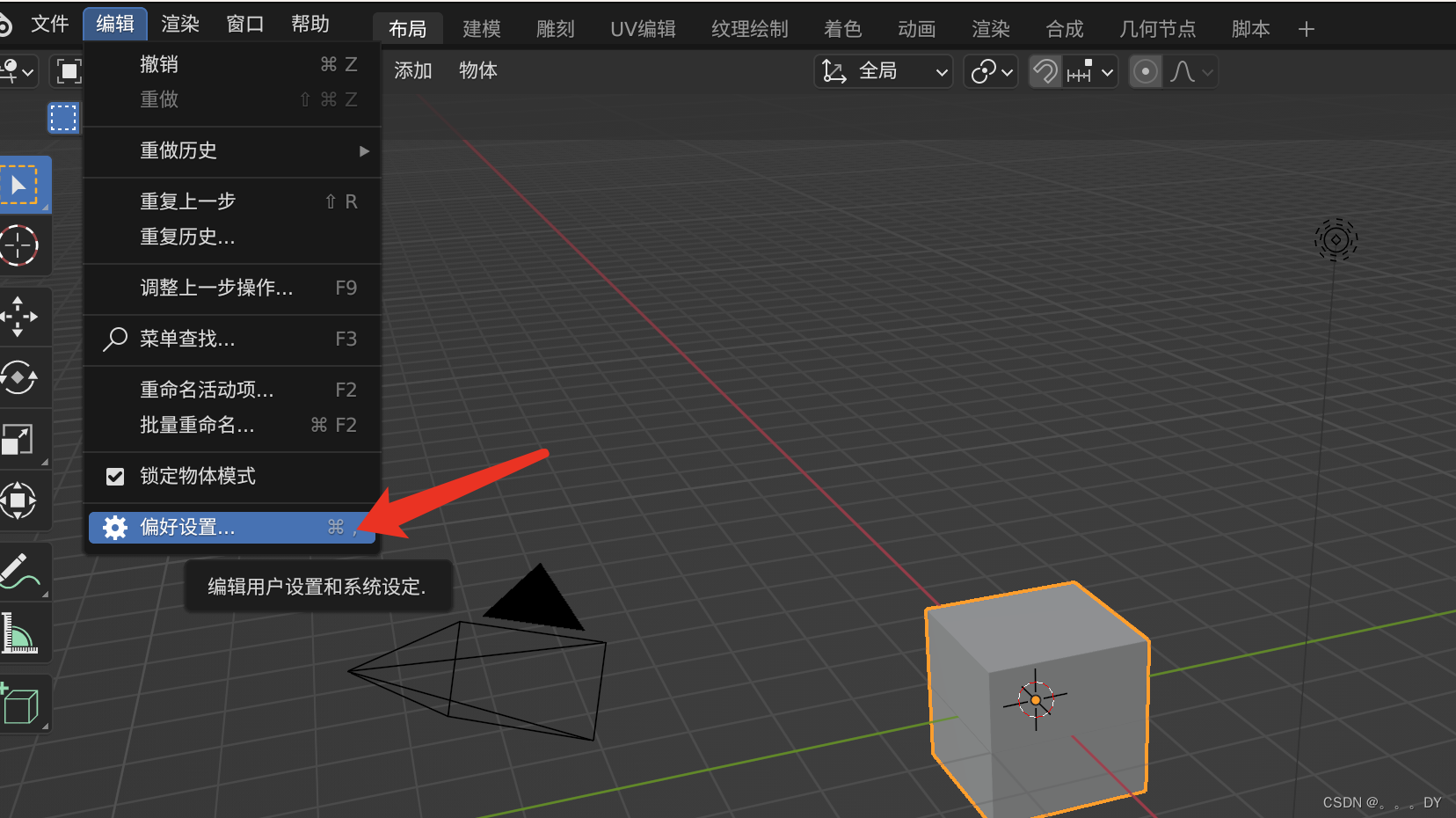Select the Rotate tool

21,378
